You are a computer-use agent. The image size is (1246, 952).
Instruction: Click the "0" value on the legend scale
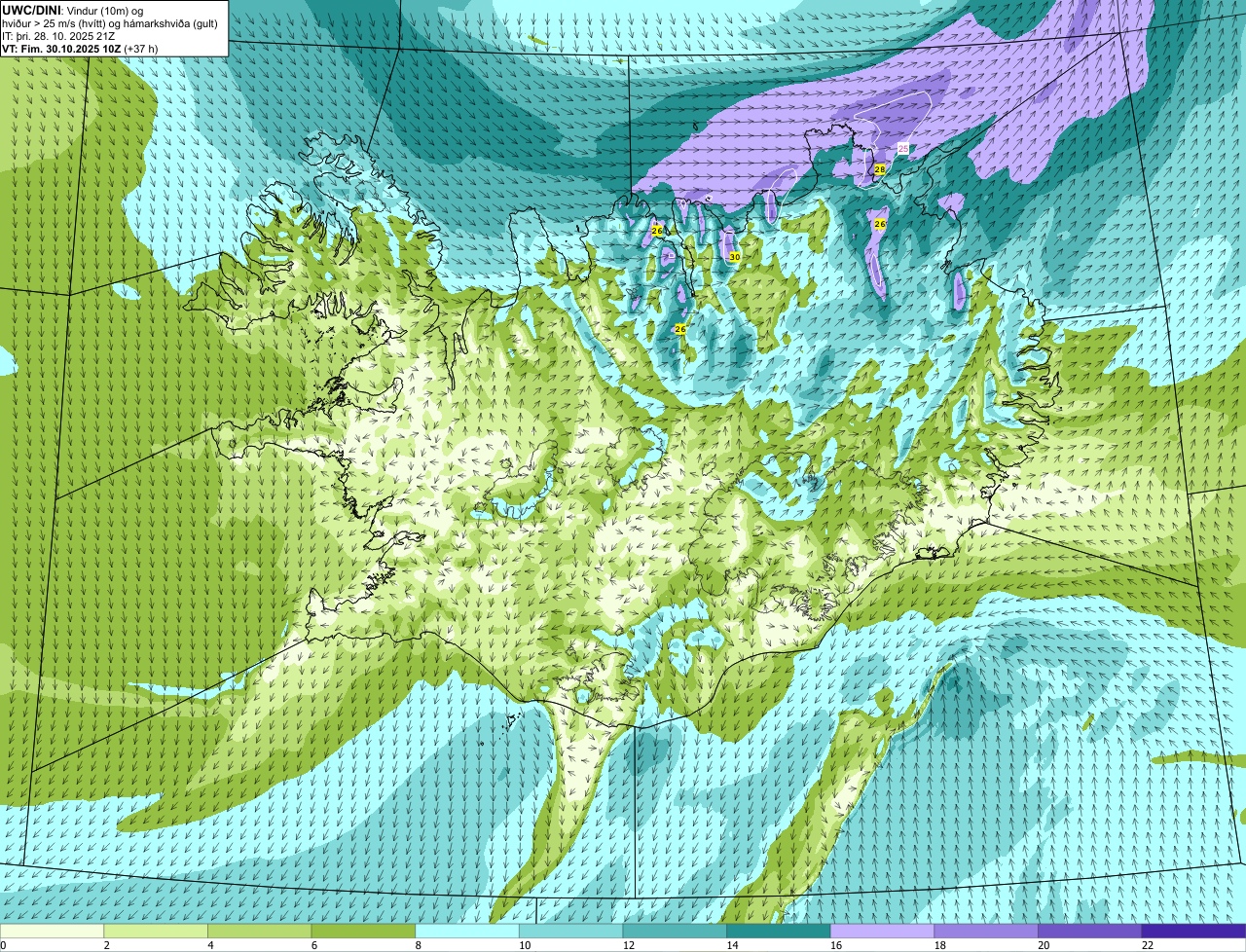(3, 945)
